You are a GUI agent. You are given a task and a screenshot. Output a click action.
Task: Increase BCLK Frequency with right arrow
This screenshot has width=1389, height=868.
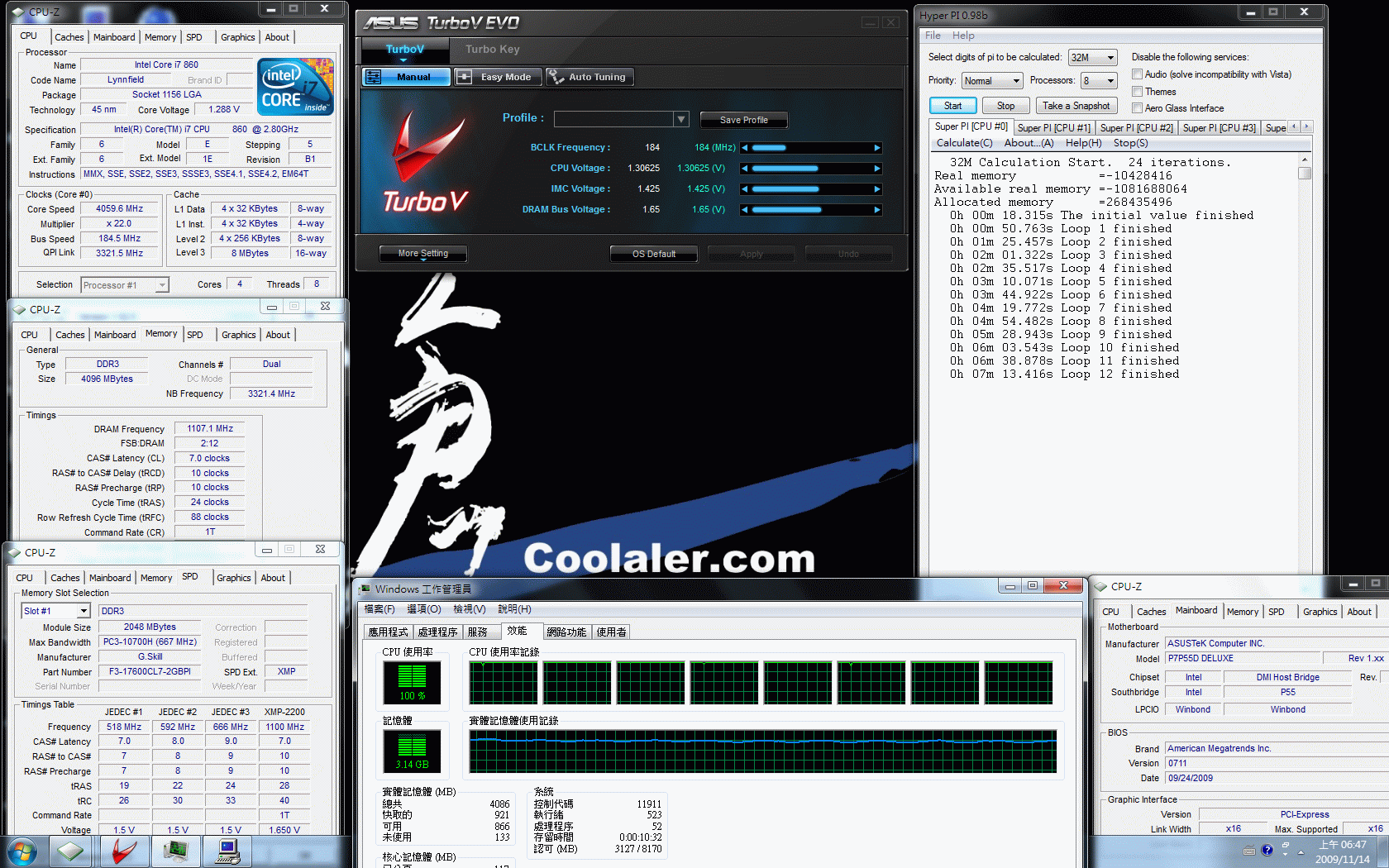[877, 148]
